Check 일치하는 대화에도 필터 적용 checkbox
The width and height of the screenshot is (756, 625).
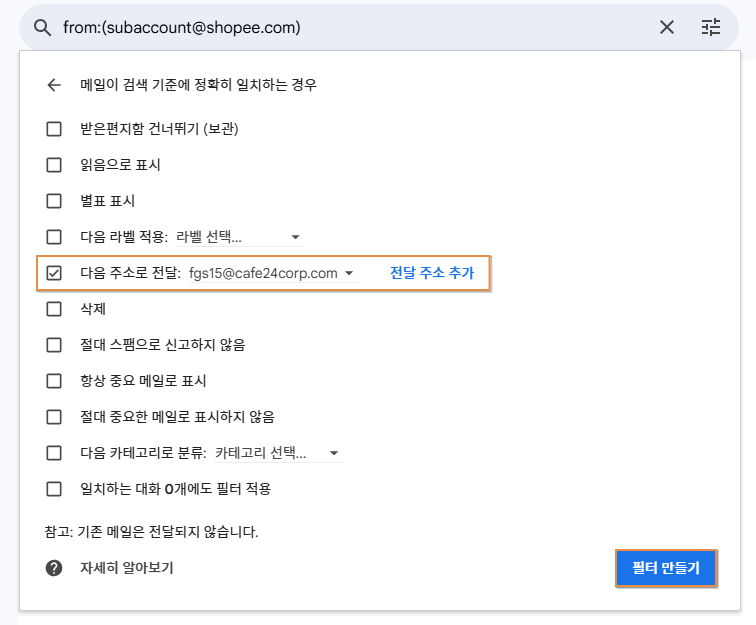coord(54,488)
